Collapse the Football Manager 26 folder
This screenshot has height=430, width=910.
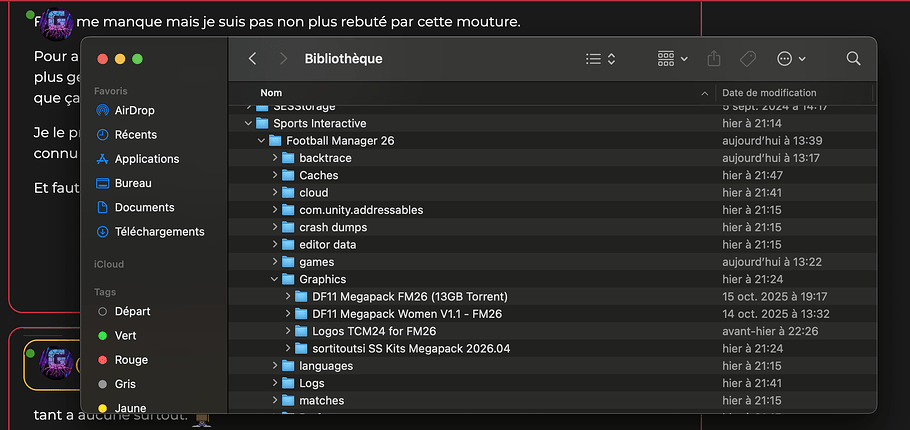[x=262, y=141]
